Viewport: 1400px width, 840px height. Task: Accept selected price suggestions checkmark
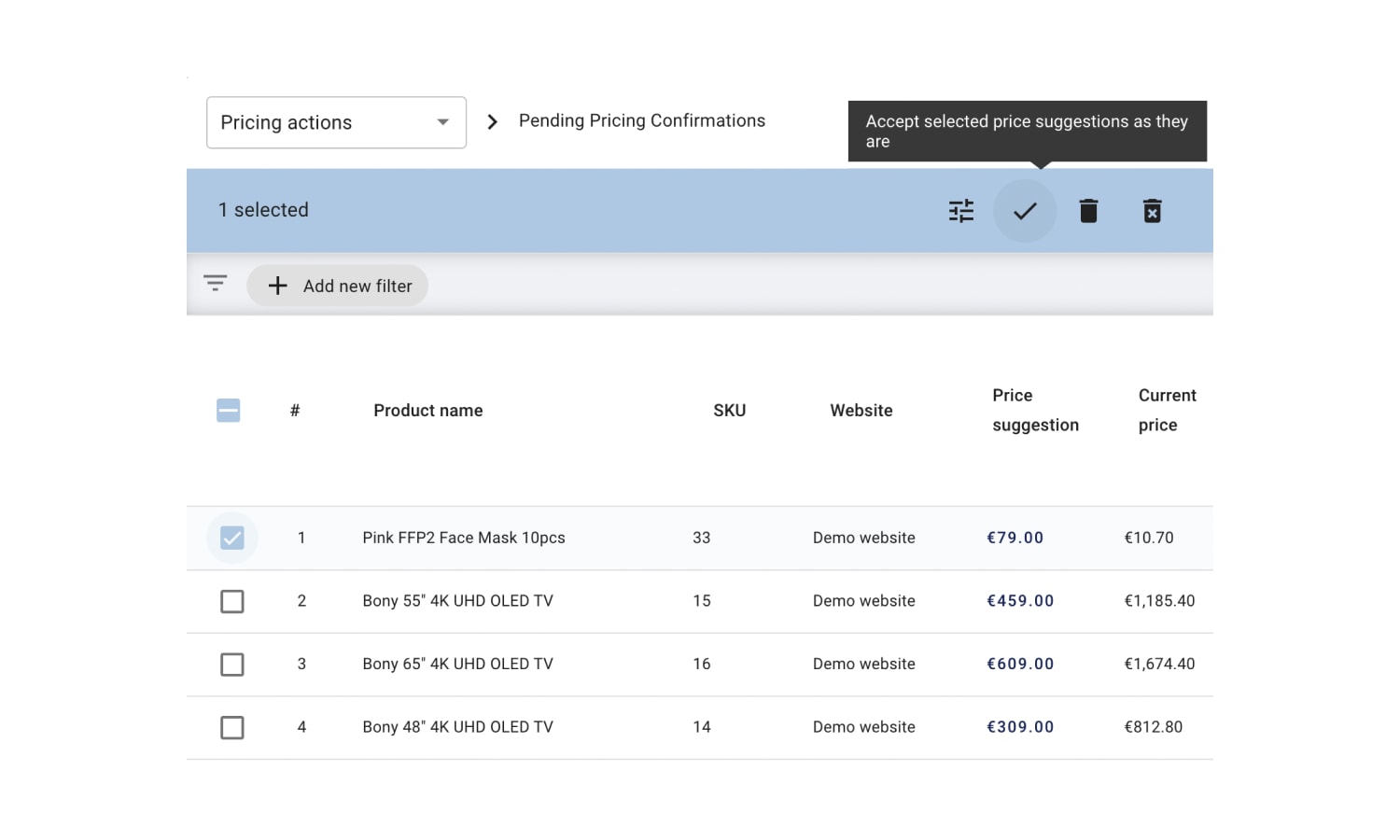1025,211
